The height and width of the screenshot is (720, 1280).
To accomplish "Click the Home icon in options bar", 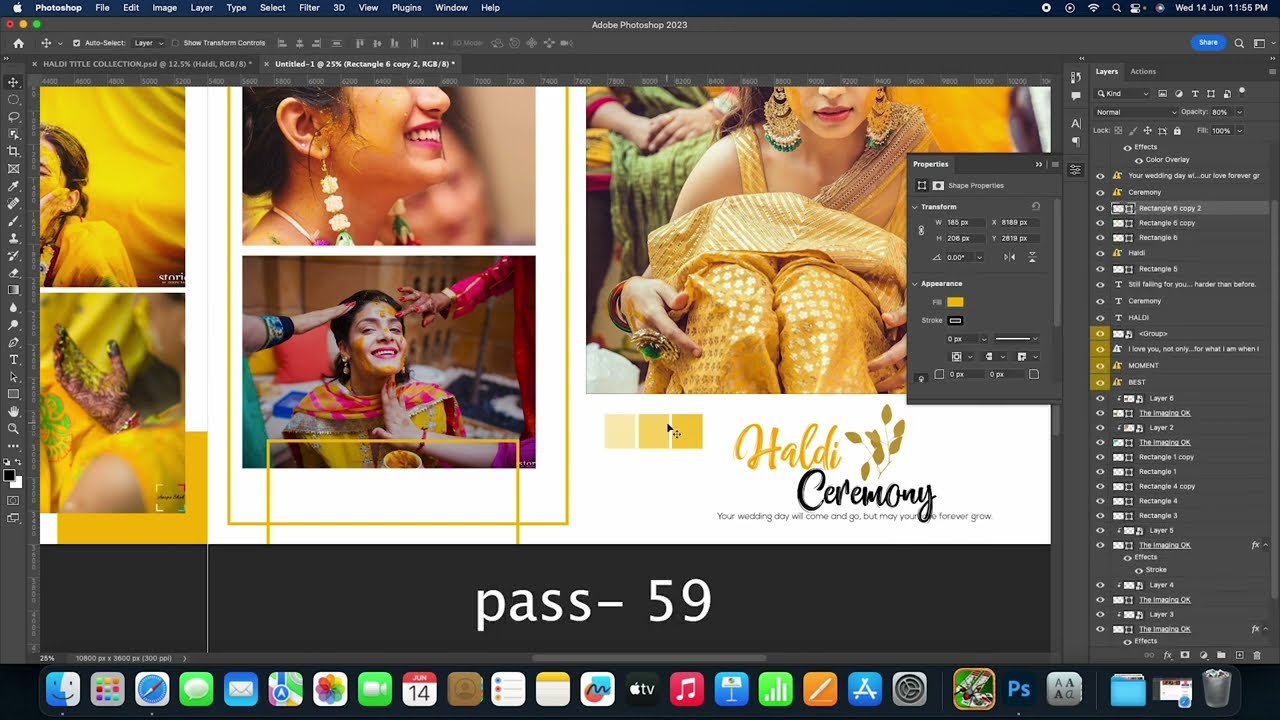I will point(18,43).
